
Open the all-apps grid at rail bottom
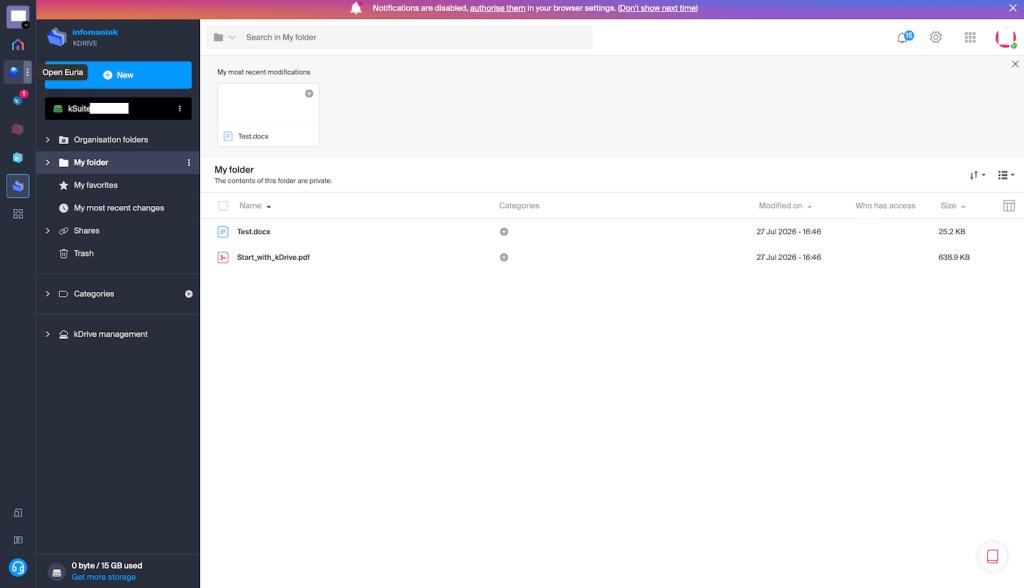pos(18,214)
